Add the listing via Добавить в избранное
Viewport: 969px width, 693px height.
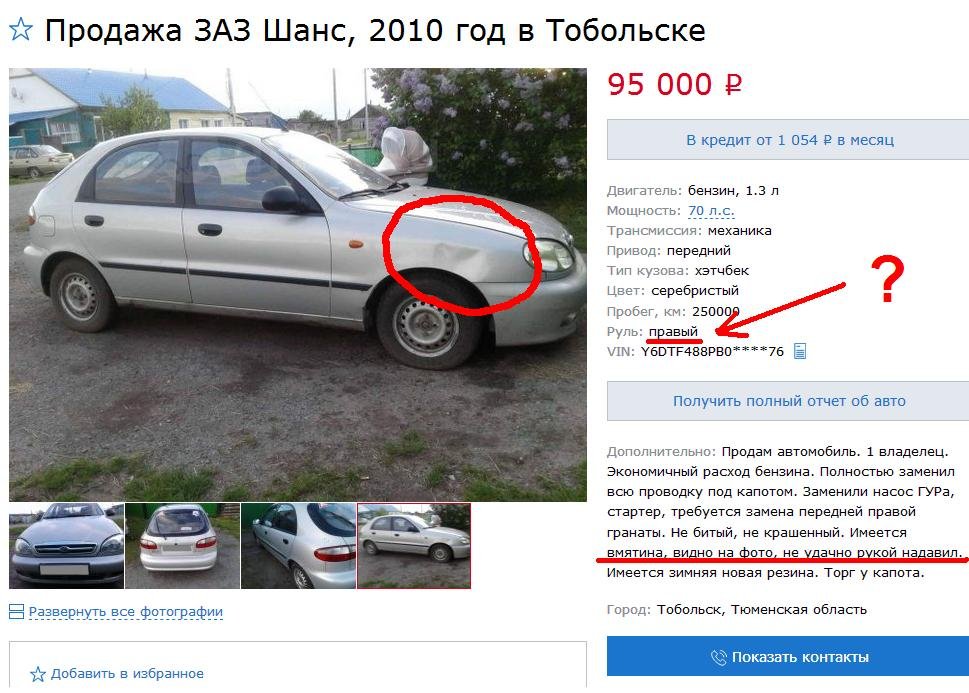click(127, 674)
